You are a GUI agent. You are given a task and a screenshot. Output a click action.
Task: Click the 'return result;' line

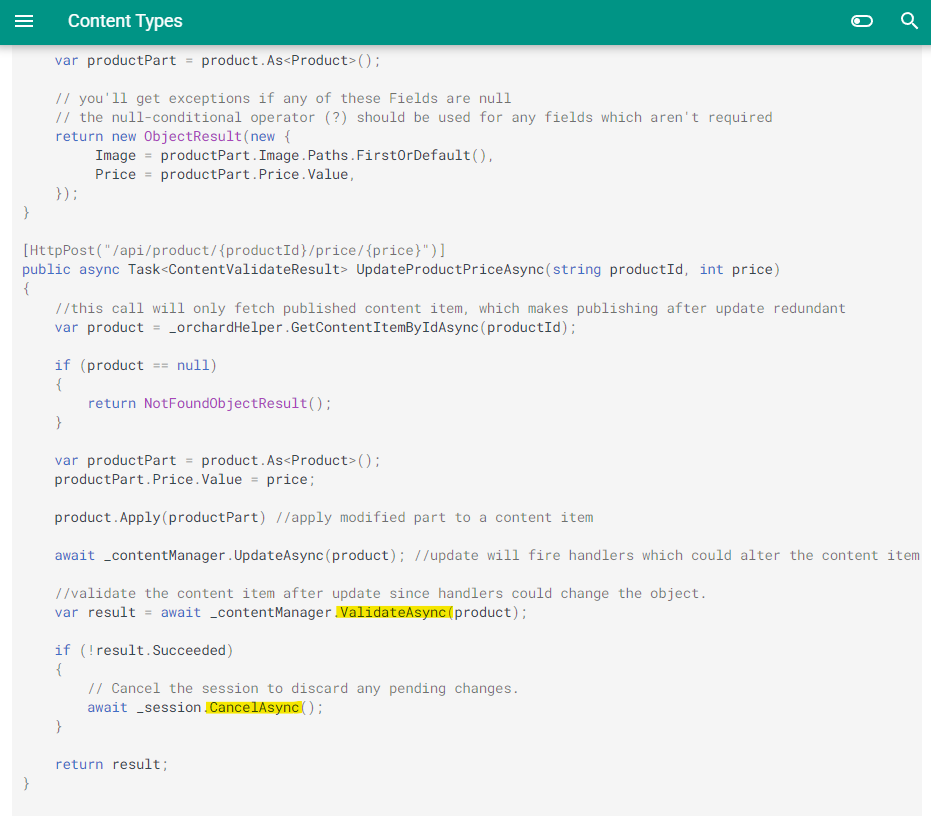point(112,764)
